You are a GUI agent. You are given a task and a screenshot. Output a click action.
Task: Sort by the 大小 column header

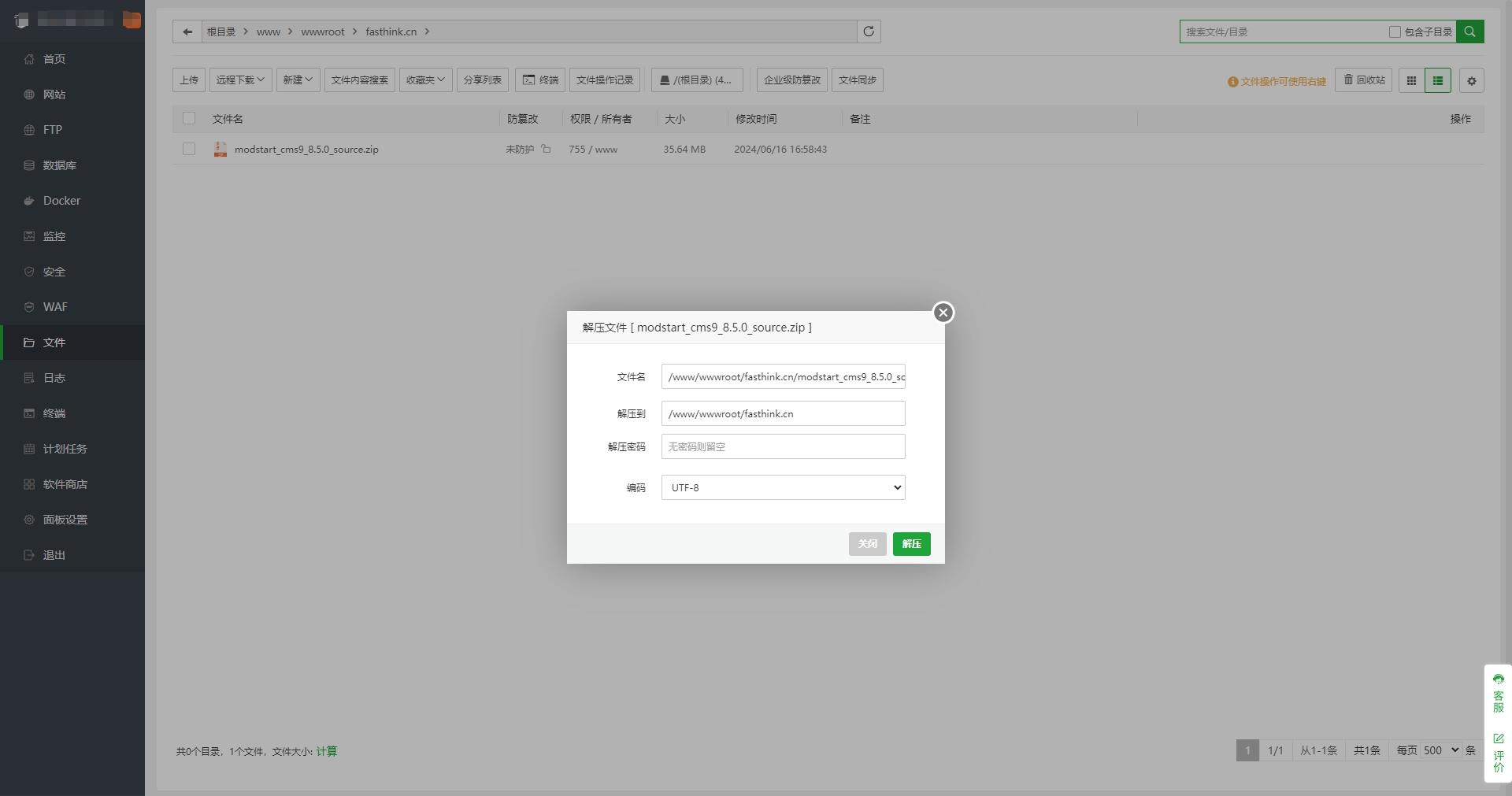[675, 119]
